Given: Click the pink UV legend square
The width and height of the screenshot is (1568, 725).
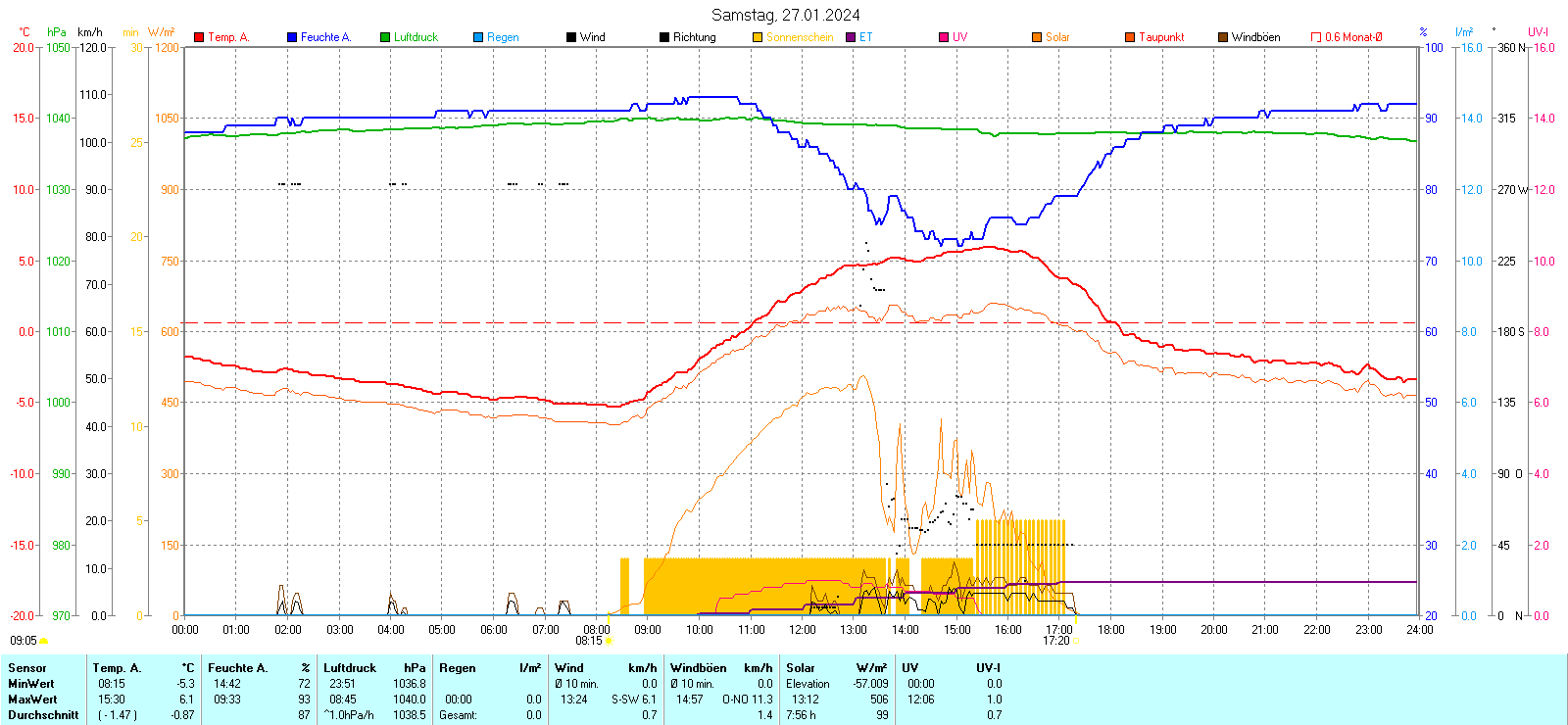Looking at the screenshot, I should 944,37.
